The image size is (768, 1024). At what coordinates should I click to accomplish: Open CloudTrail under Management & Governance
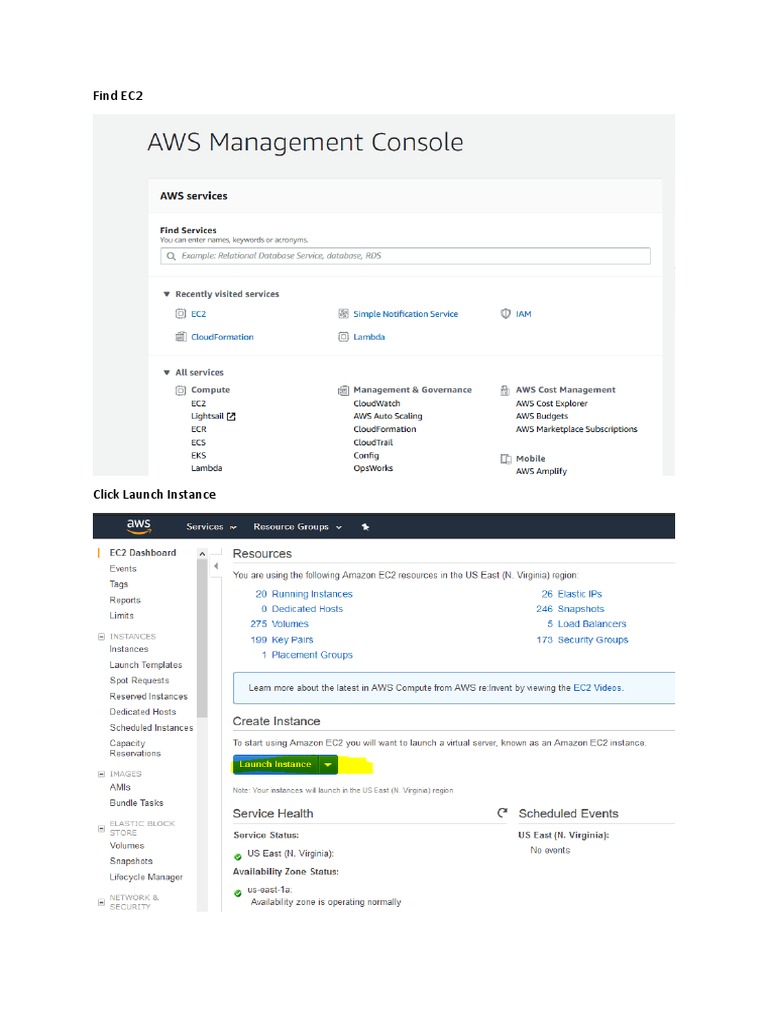373,442
